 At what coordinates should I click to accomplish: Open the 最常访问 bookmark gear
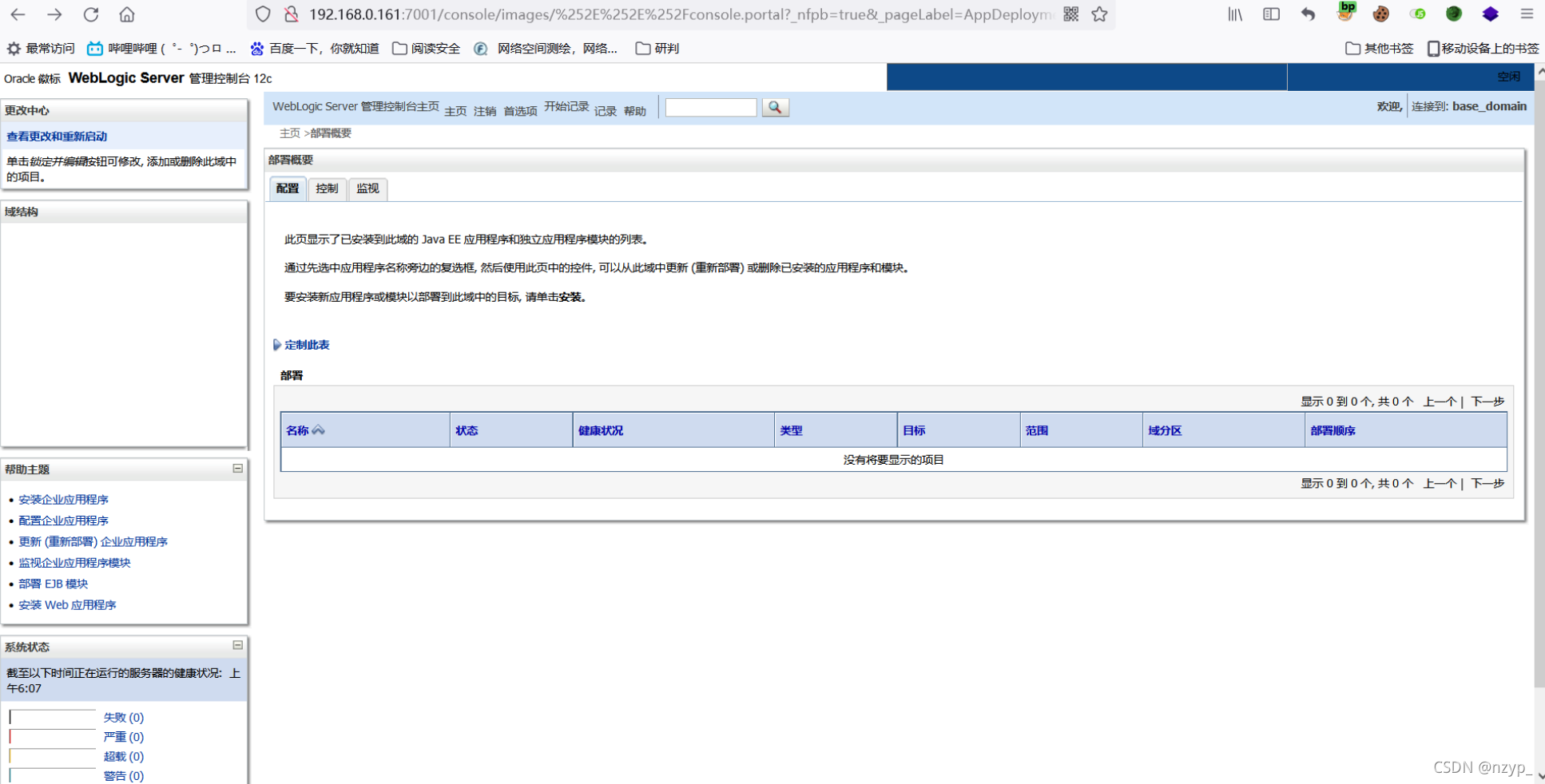[x=41, y=49]
